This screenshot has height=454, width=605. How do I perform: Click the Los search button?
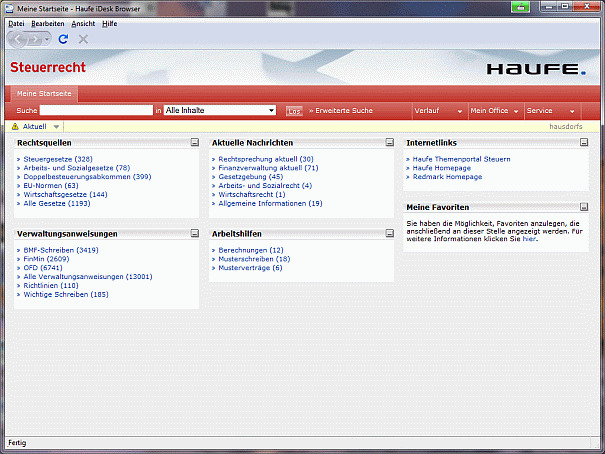tap(294, 111)
